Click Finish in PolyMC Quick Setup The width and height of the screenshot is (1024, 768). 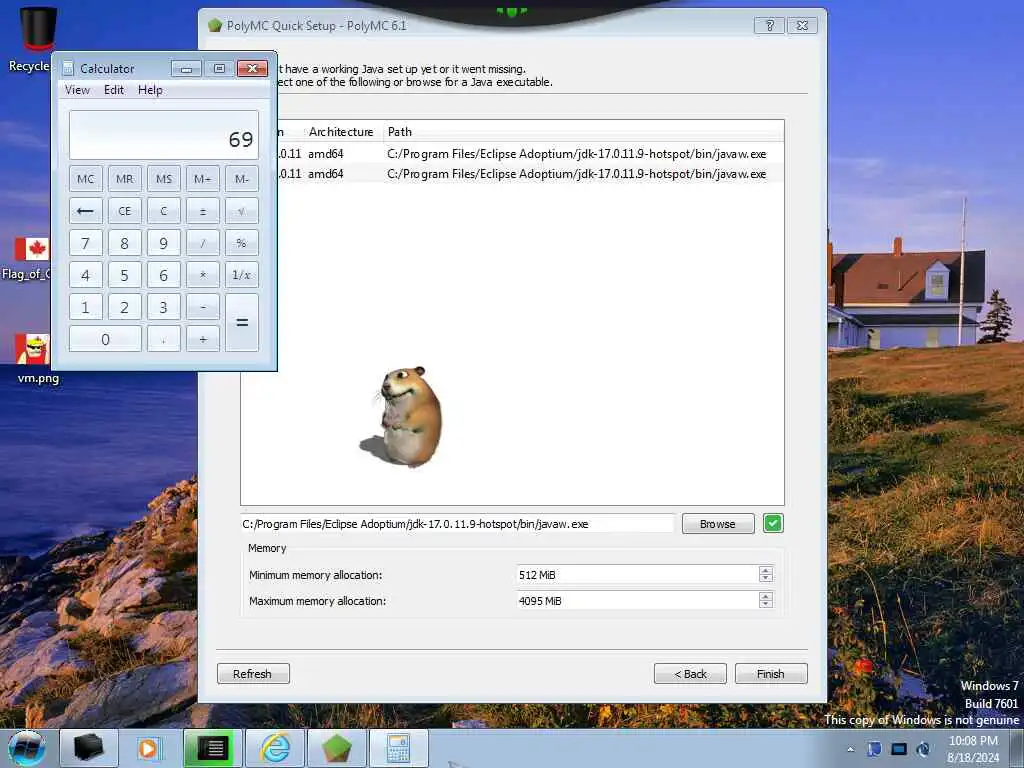771,674
